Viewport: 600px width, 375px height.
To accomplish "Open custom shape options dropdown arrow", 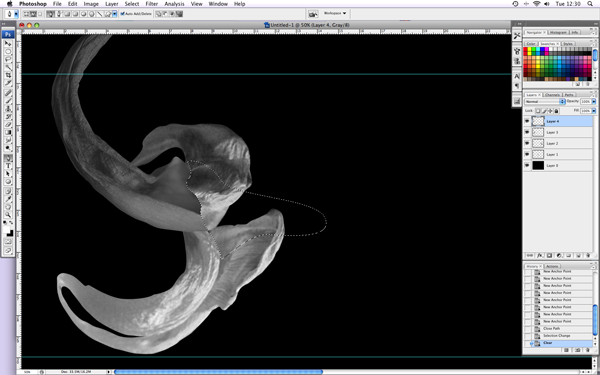I will tap(114, 14).
